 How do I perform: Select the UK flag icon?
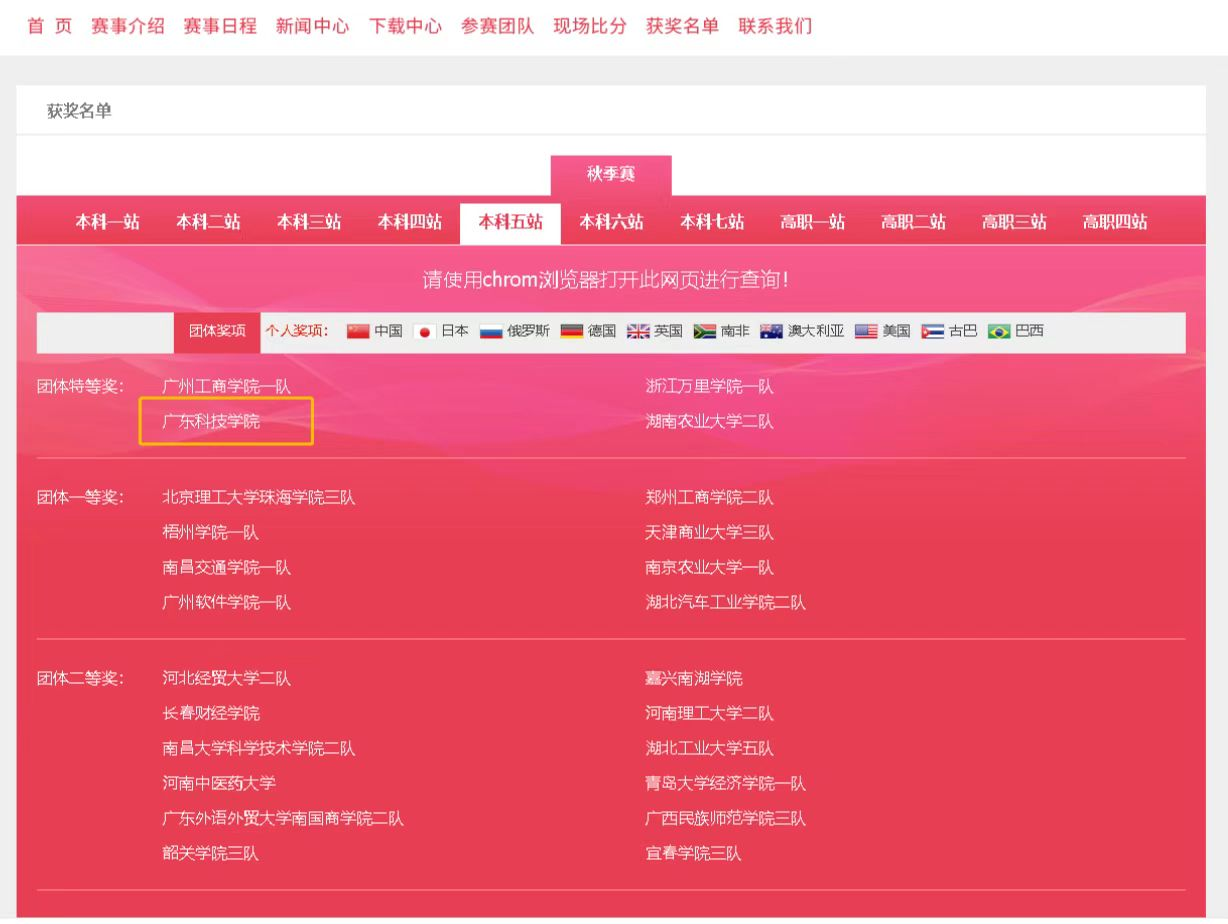click(638, 332)
